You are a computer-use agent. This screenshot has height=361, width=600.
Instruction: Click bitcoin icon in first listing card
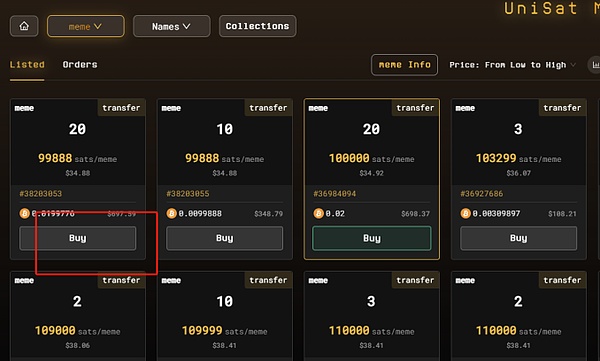point(24,213)
